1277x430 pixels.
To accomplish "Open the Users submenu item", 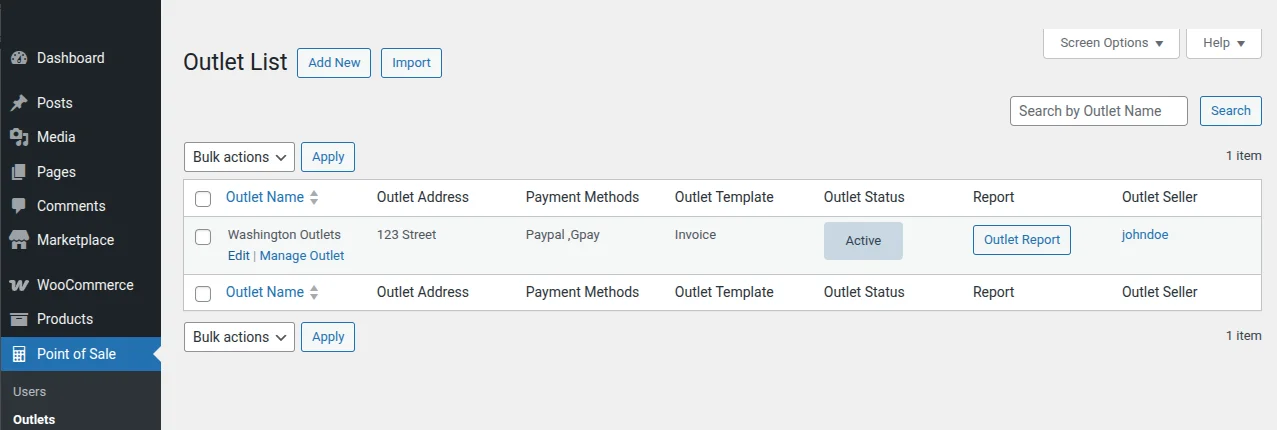I will pos(30,391).
